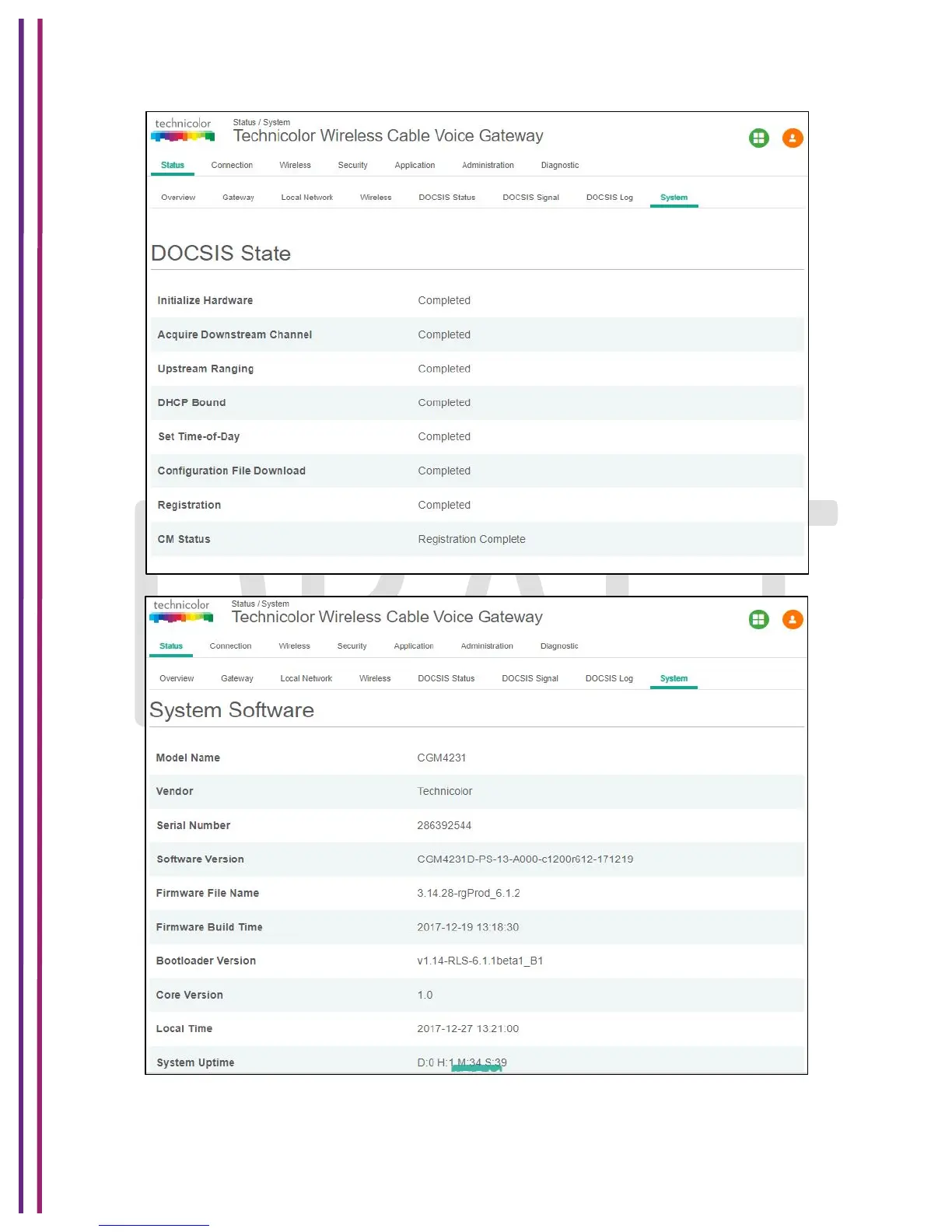Click the Registration row label
This screenshot has height=1232, width=952.
189,506
